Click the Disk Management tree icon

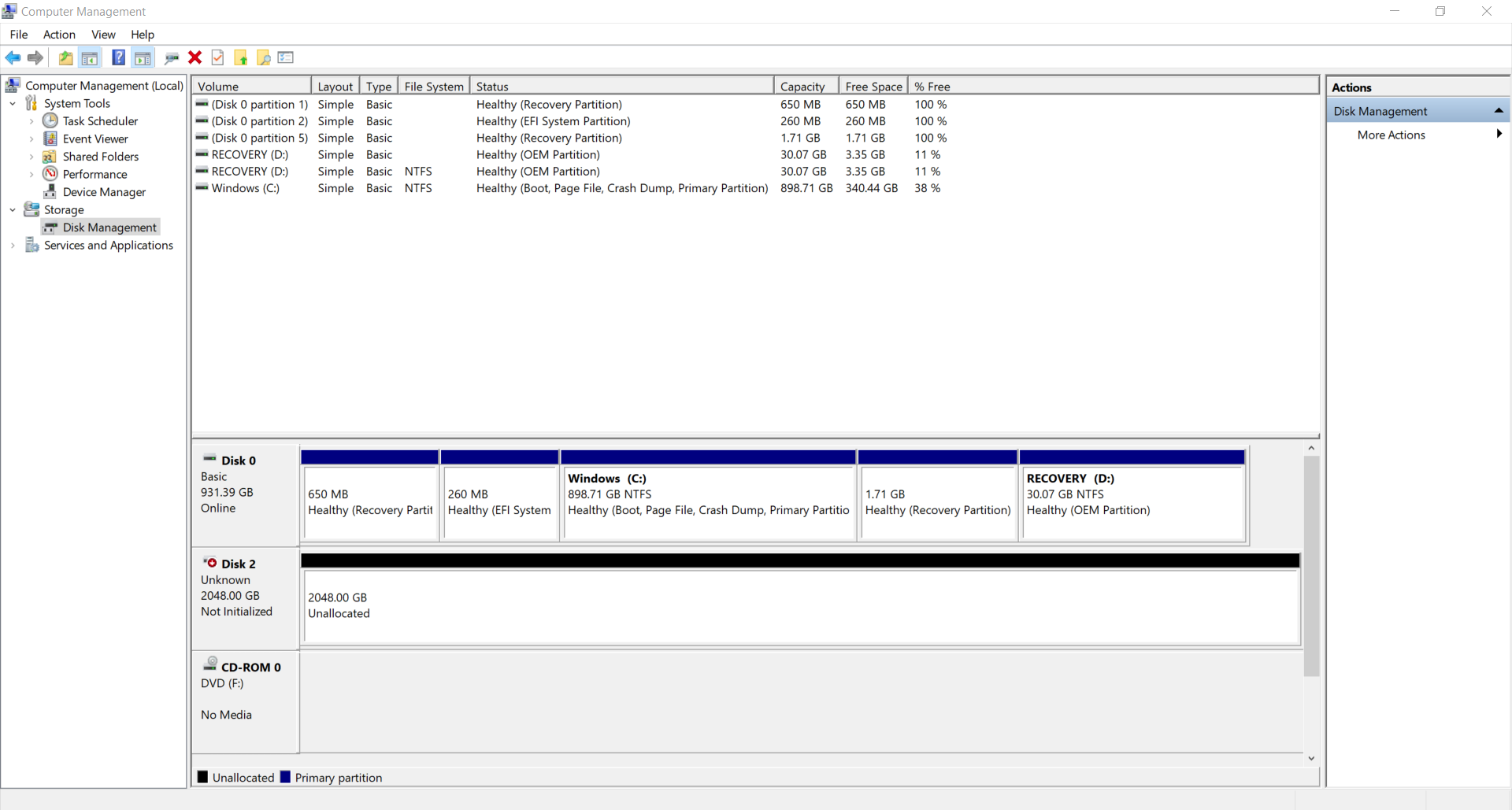(x=50, y=227)
